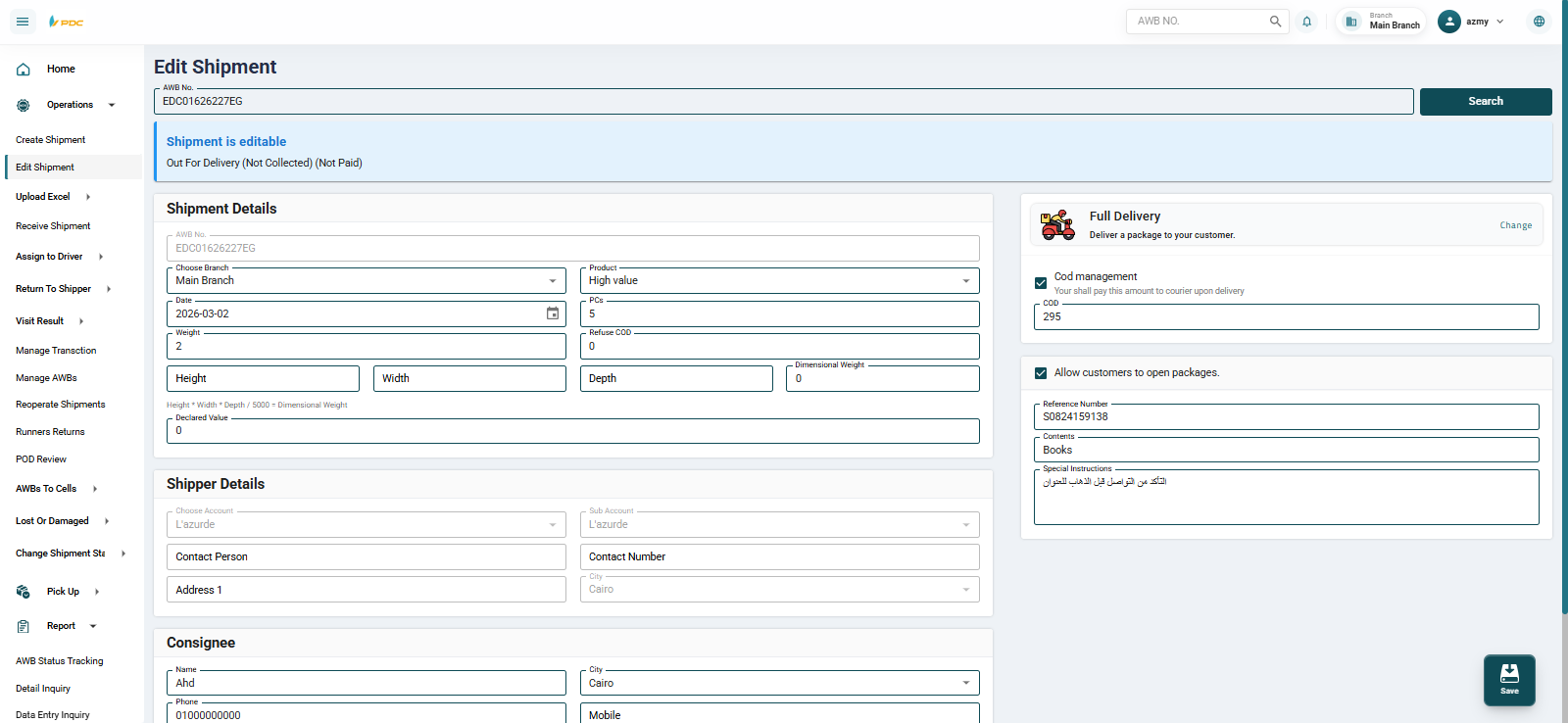This screenshot has height=723, width=1568.
Task: Open Runners Returns page
Action: [x=50, y=432]
